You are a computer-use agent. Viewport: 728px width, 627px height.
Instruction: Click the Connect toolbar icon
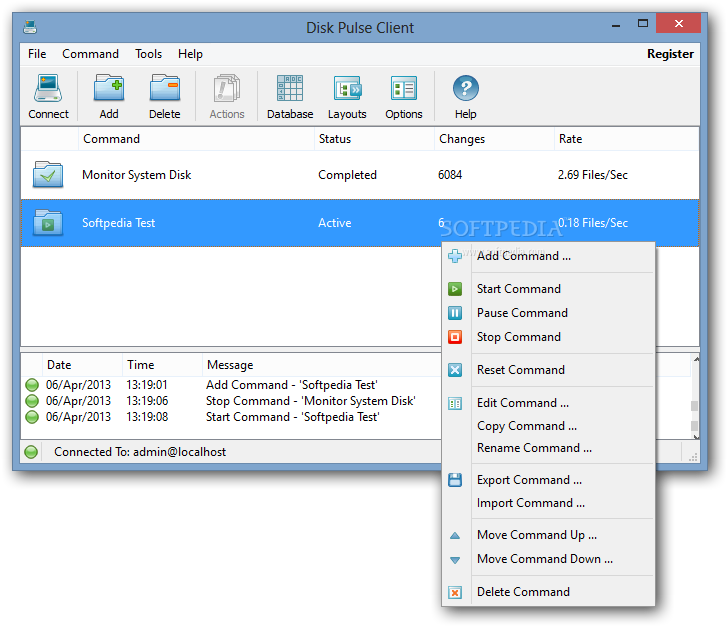pyautogui.click(x=48, y=88)
